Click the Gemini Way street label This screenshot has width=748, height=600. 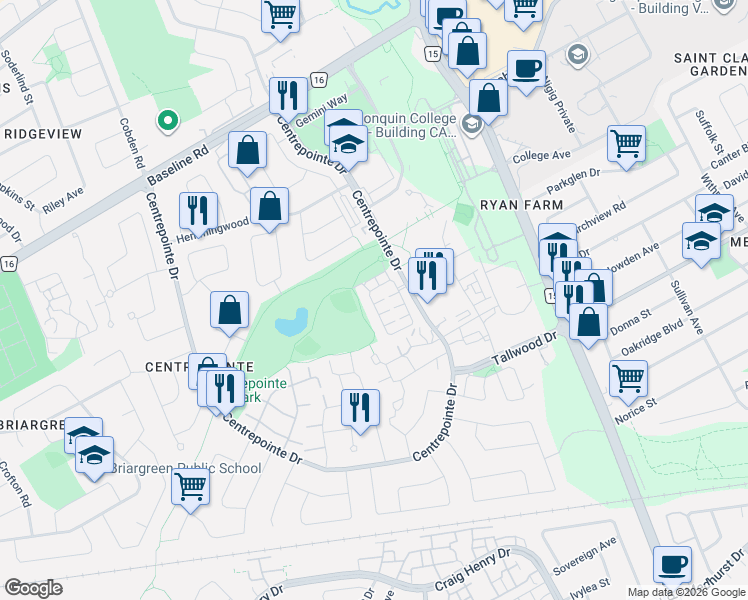point(322,110)
